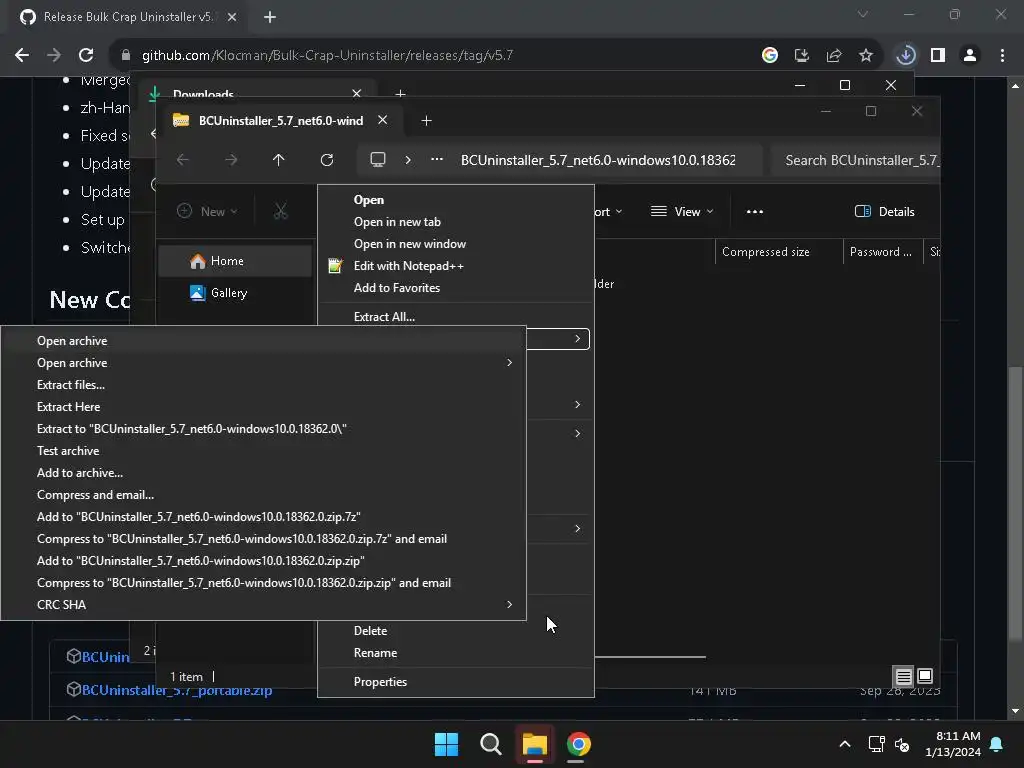Open the See more ellipsis in the Explorer toolbar

[x=755, y=212]
